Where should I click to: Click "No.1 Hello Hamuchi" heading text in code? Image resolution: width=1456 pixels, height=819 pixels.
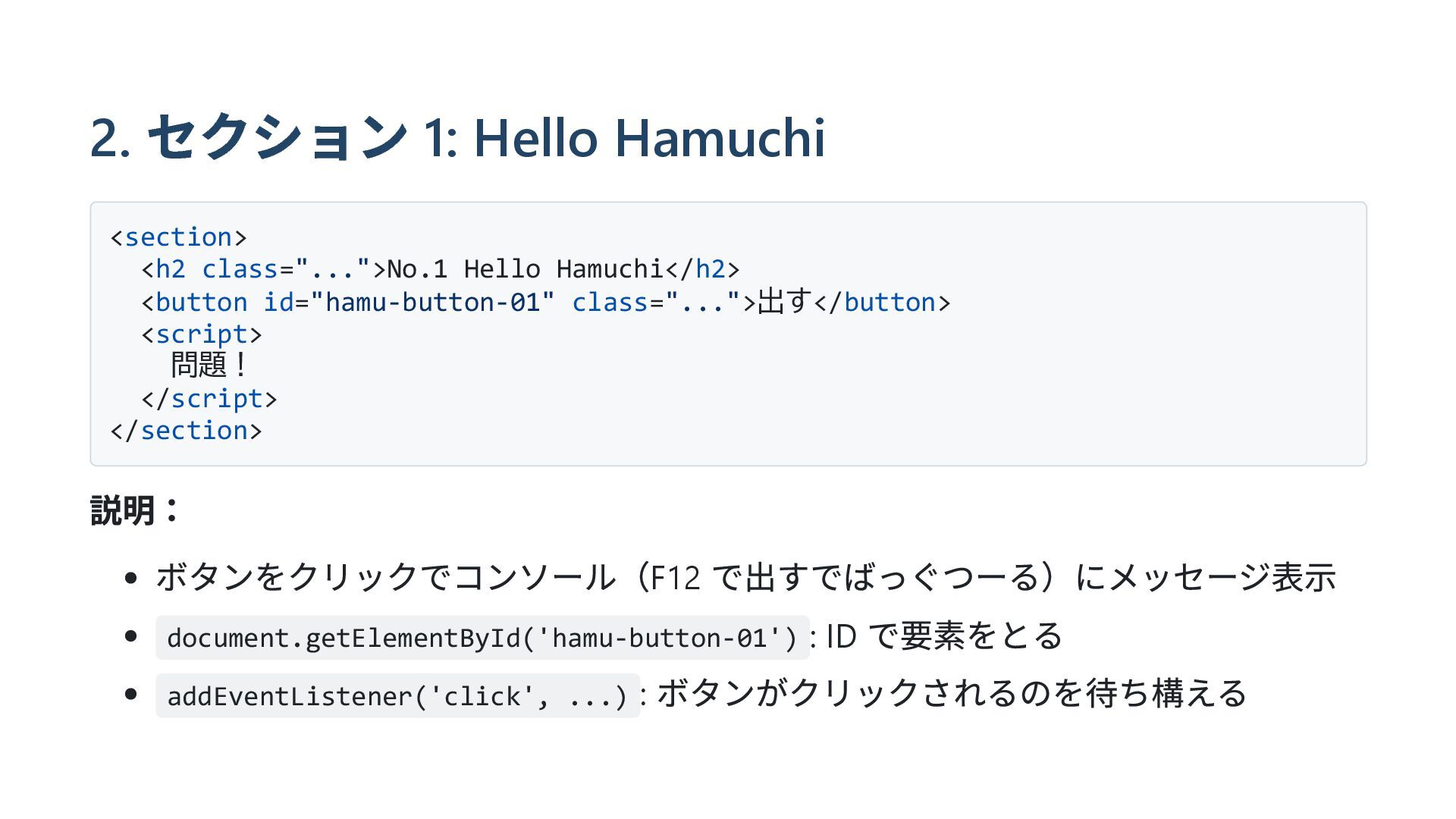(525, 269)
